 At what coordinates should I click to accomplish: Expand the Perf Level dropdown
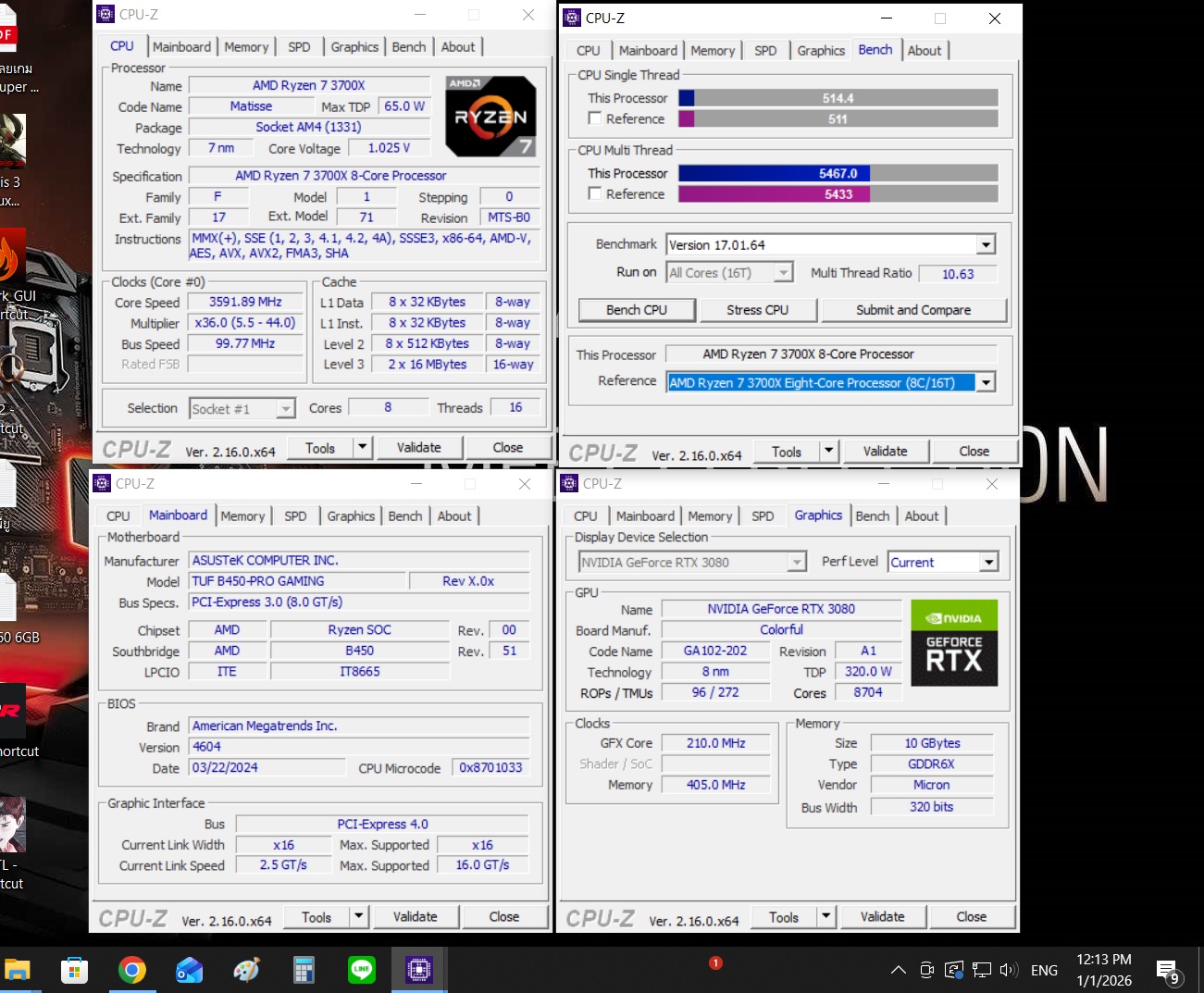click(x=988, y=563)
